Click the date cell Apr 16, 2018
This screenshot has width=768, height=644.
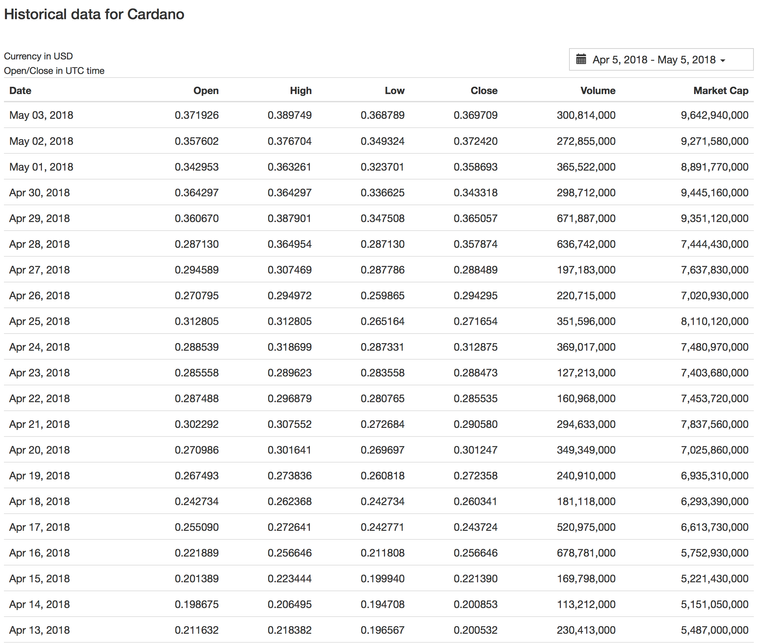39,553
